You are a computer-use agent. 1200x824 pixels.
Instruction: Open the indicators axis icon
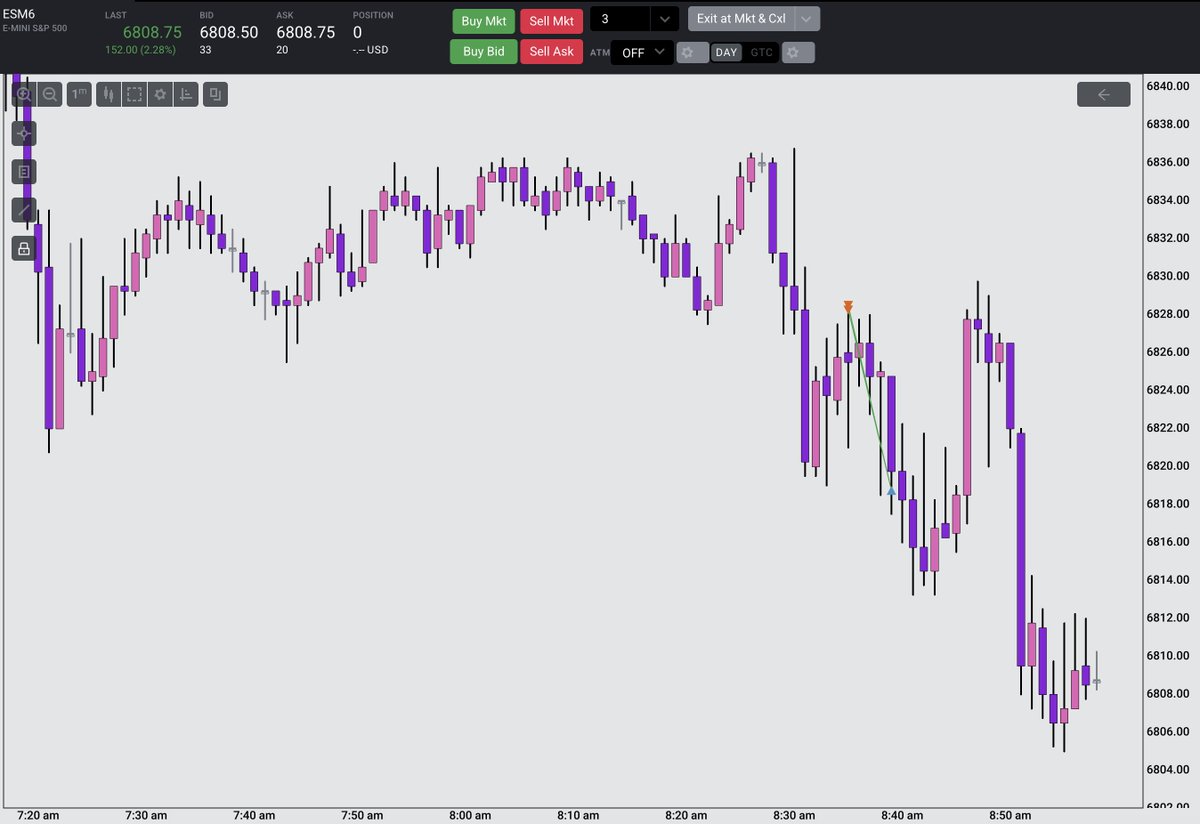(x=186, y=95)
